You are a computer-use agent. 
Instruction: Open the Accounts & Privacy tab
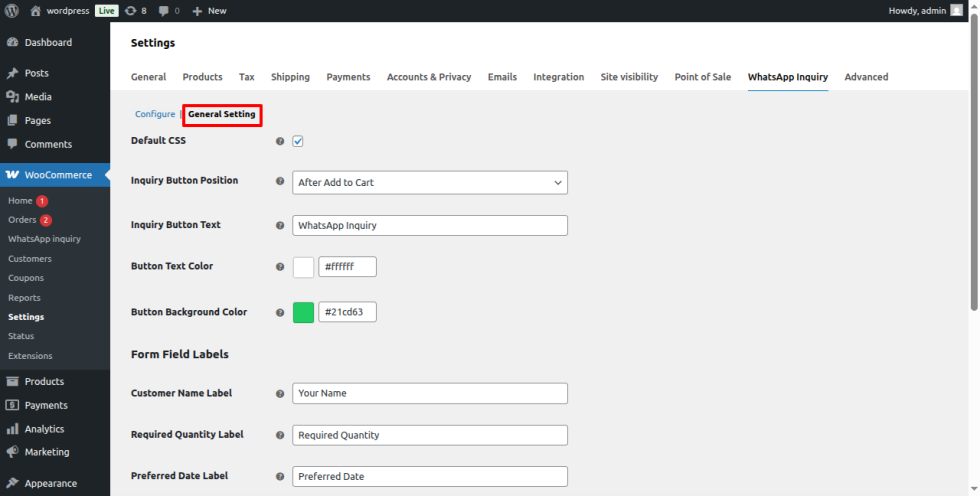[429, 77]
